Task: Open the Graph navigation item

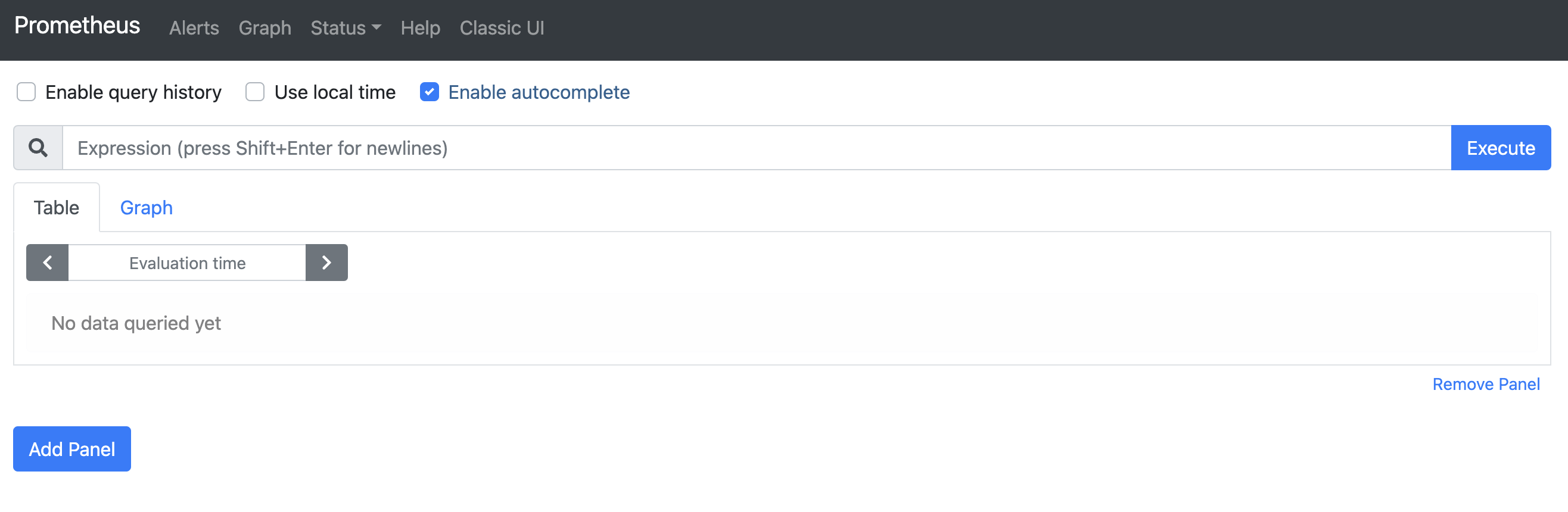Action: (265, 28)
